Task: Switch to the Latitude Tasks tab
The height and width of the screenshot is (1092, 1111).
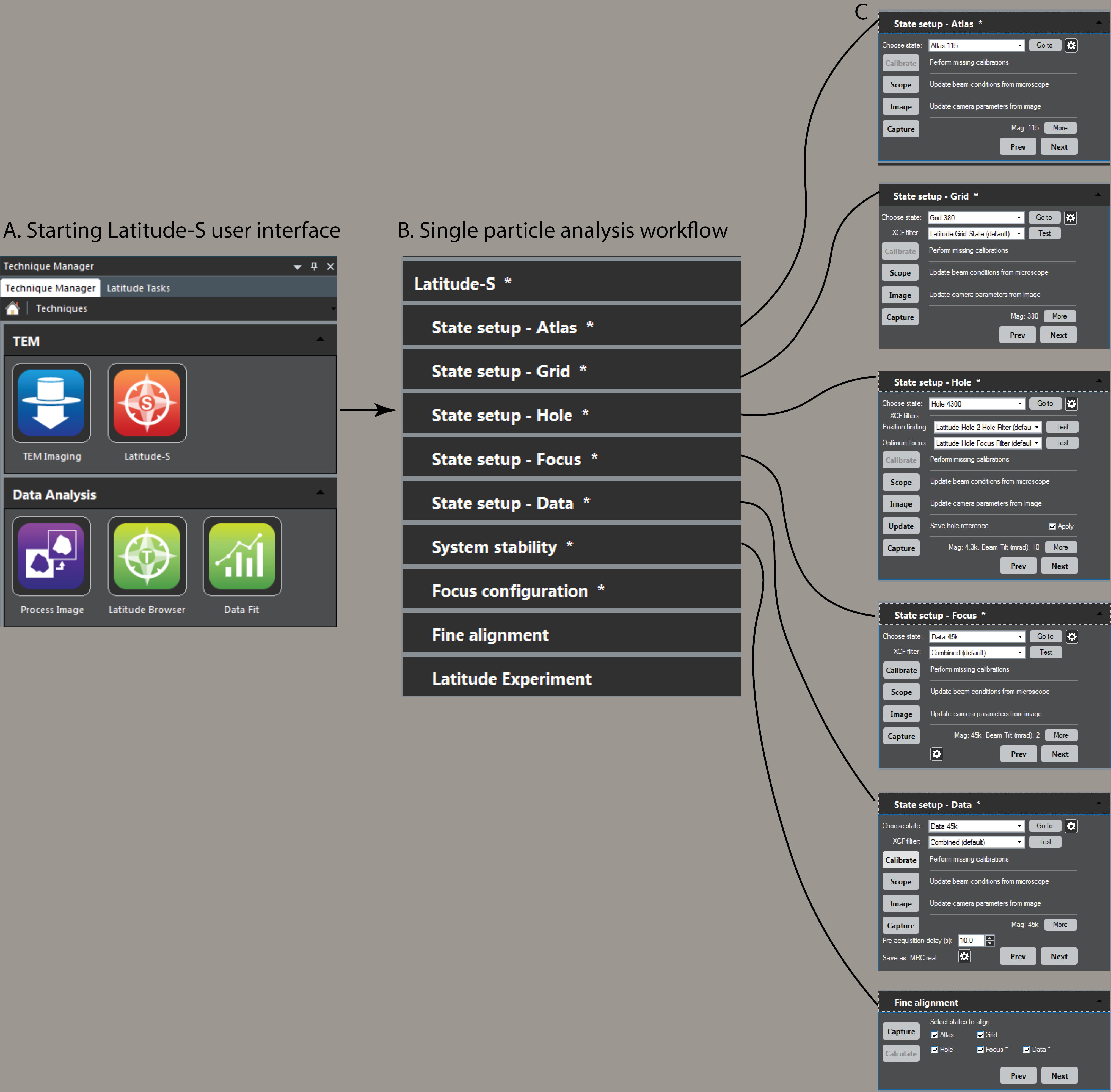Action: 138,288
